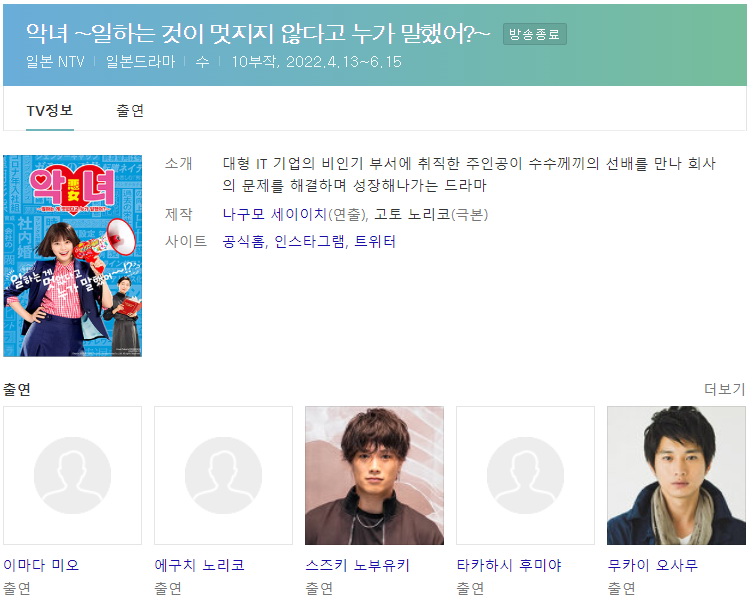Screen dimensions: 754x611
Task: Open the TV정보 tab
Action: coord(50,111)
